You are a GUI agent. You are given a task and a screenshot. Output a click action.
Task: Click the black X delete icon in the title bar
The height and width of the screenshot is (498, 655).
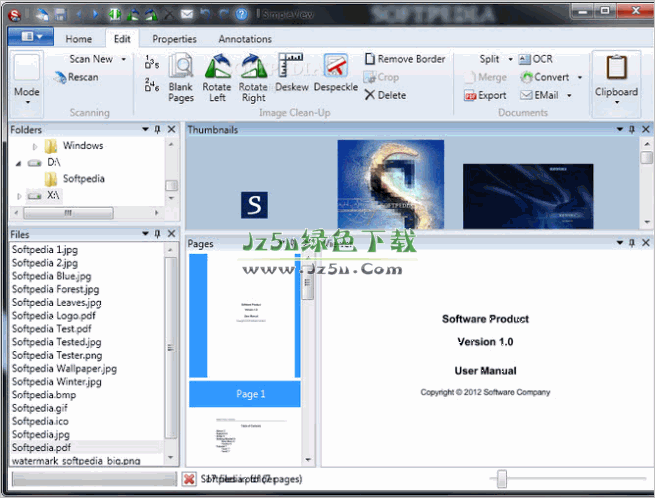pyautogui.click(x=169, y=15)
